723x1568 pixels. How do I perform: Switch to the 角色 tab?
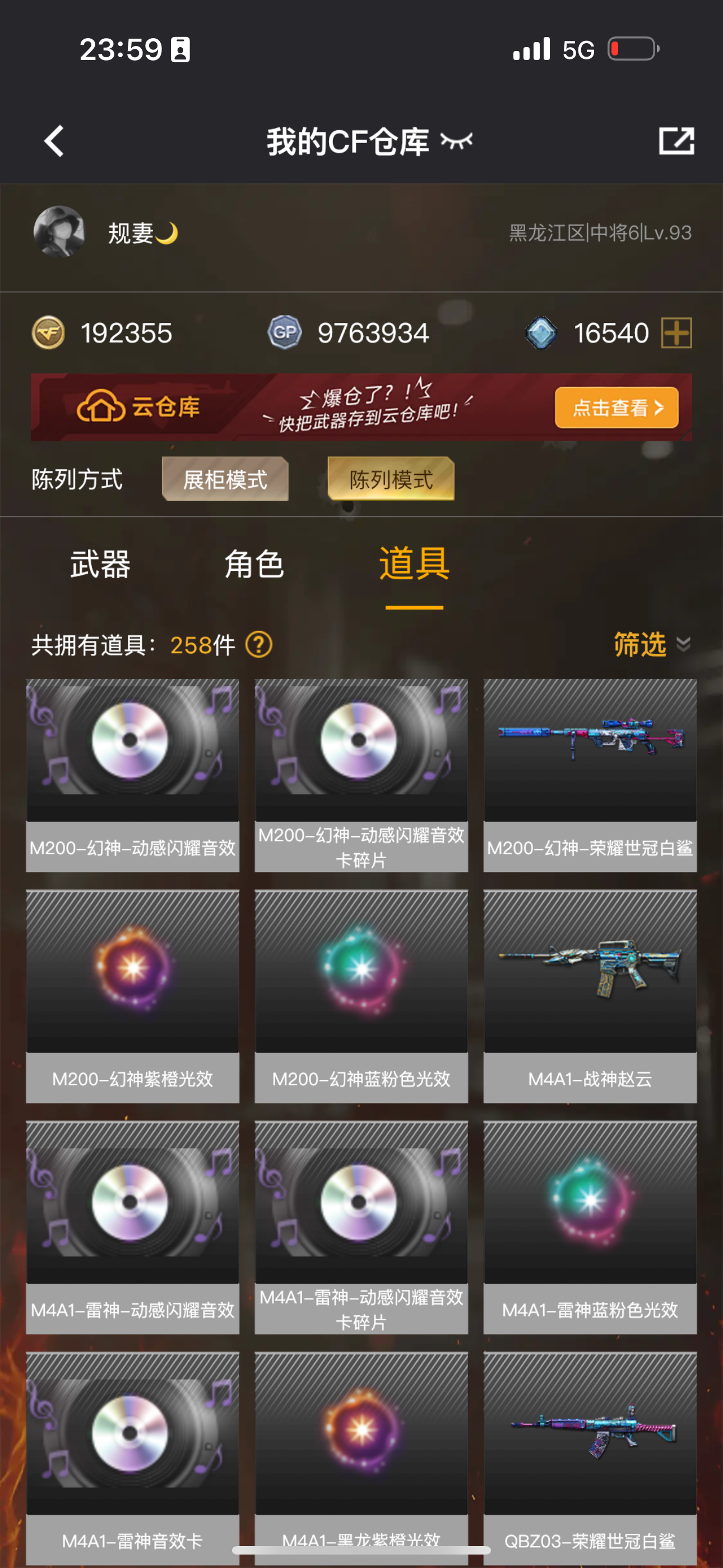(x=254, y=564)
